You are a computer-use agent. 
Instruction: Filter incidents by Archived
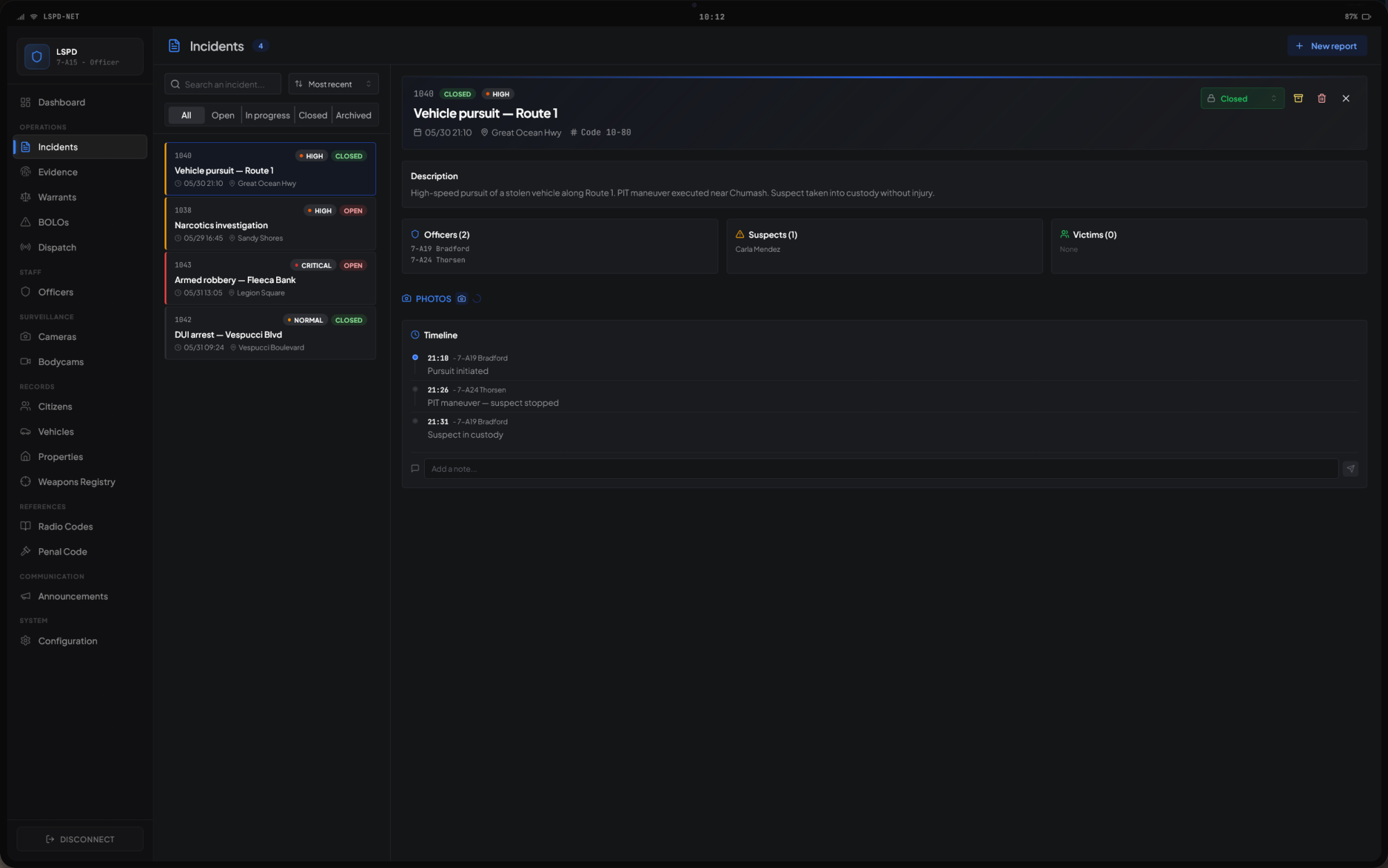click(353, 115)
